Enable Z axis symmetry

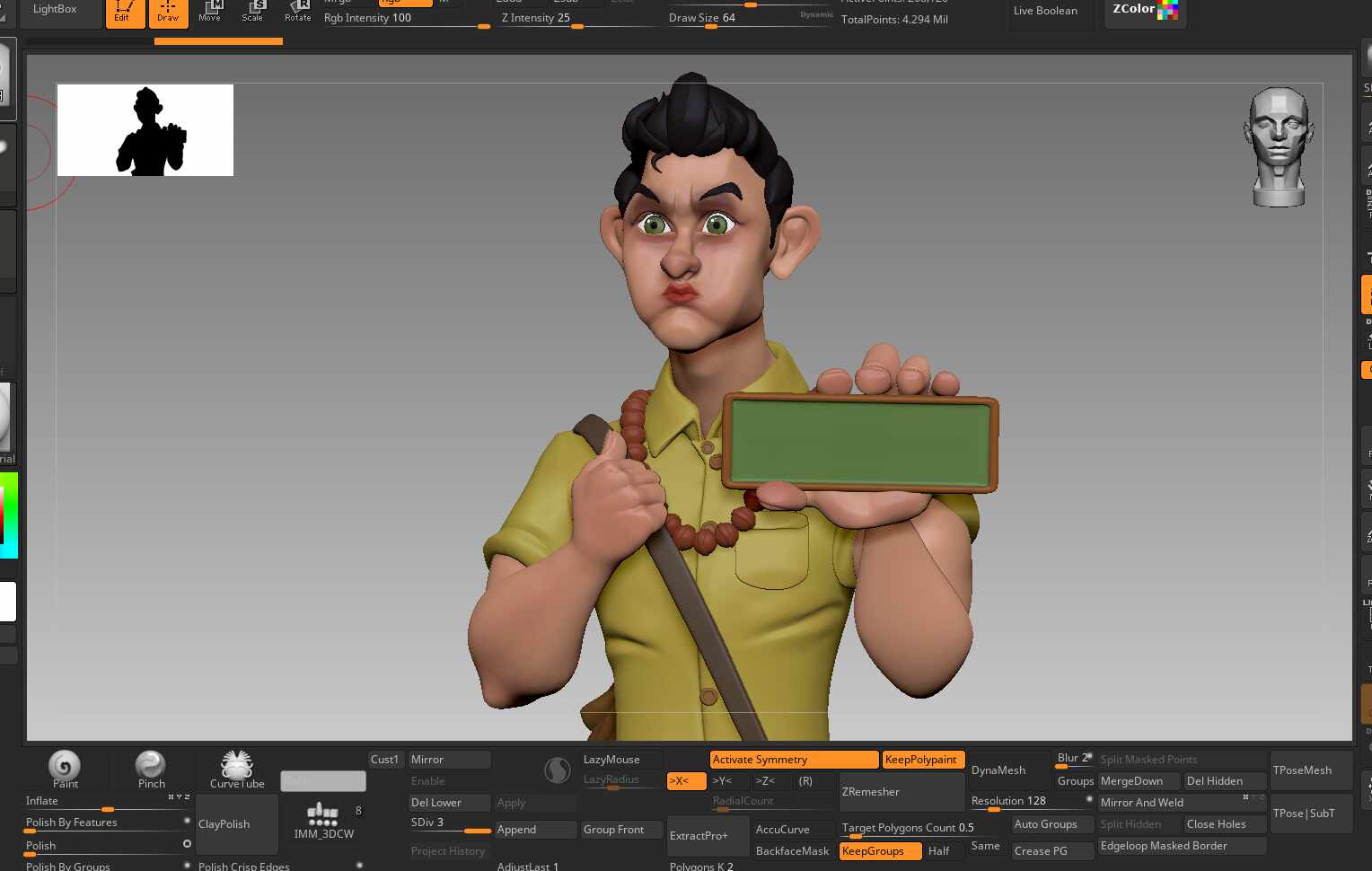pyautogui.click(x=772, y=781)
